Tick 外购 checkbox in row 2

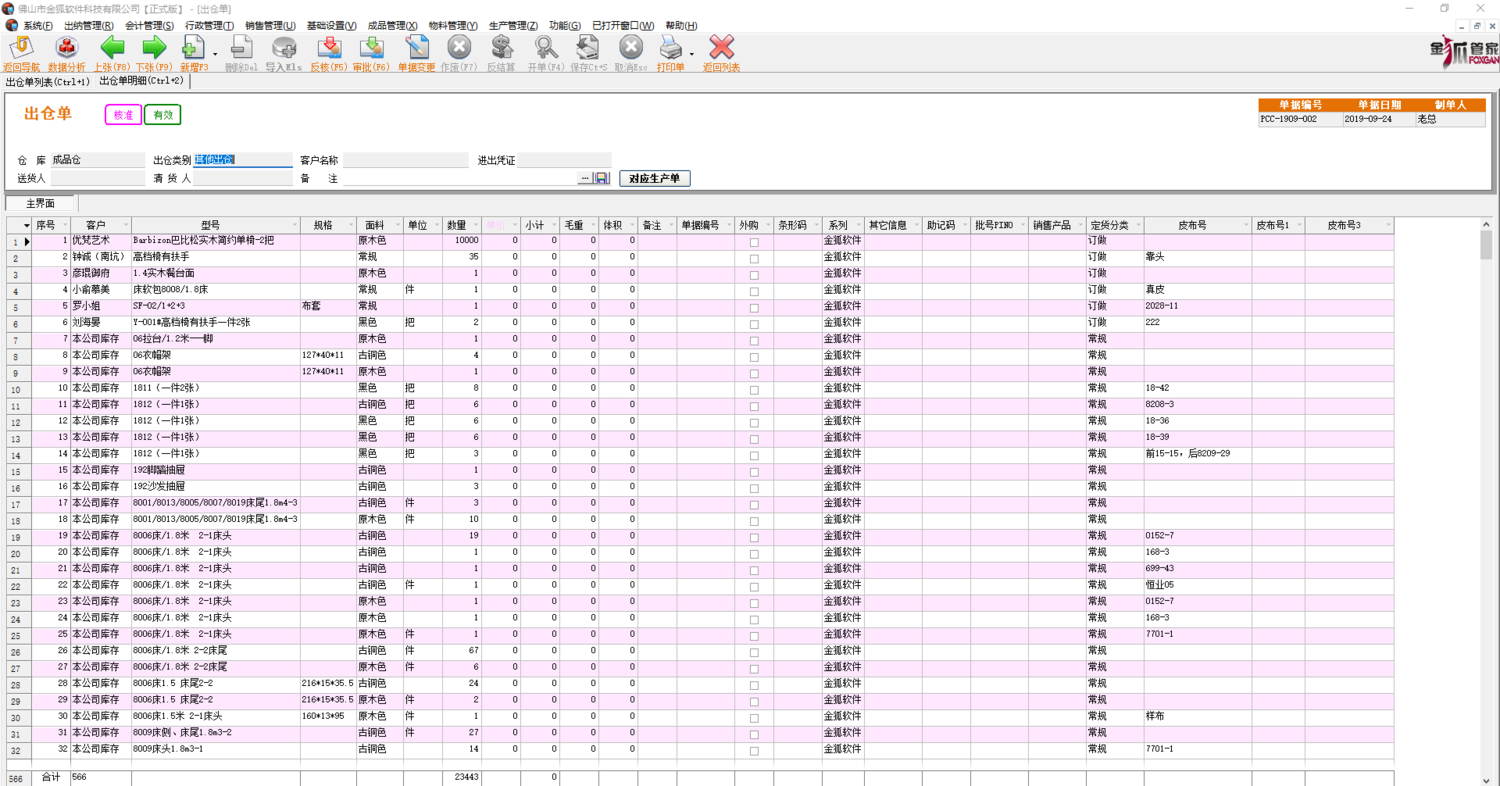click(754, 258)
